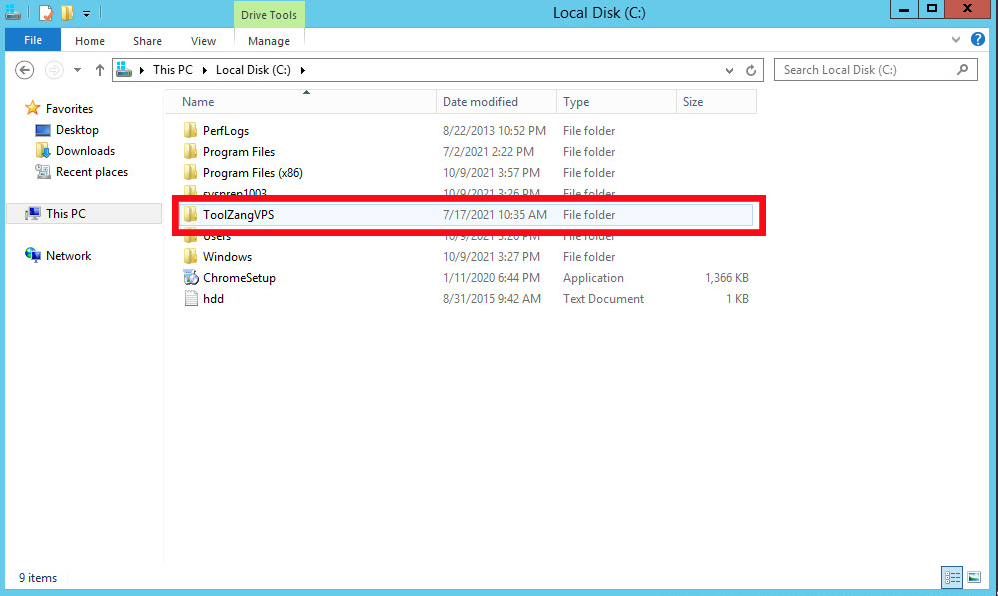Click the New Folder quick access icon
The width and height of the screenshot is (998, 596).
pos(67,13)
